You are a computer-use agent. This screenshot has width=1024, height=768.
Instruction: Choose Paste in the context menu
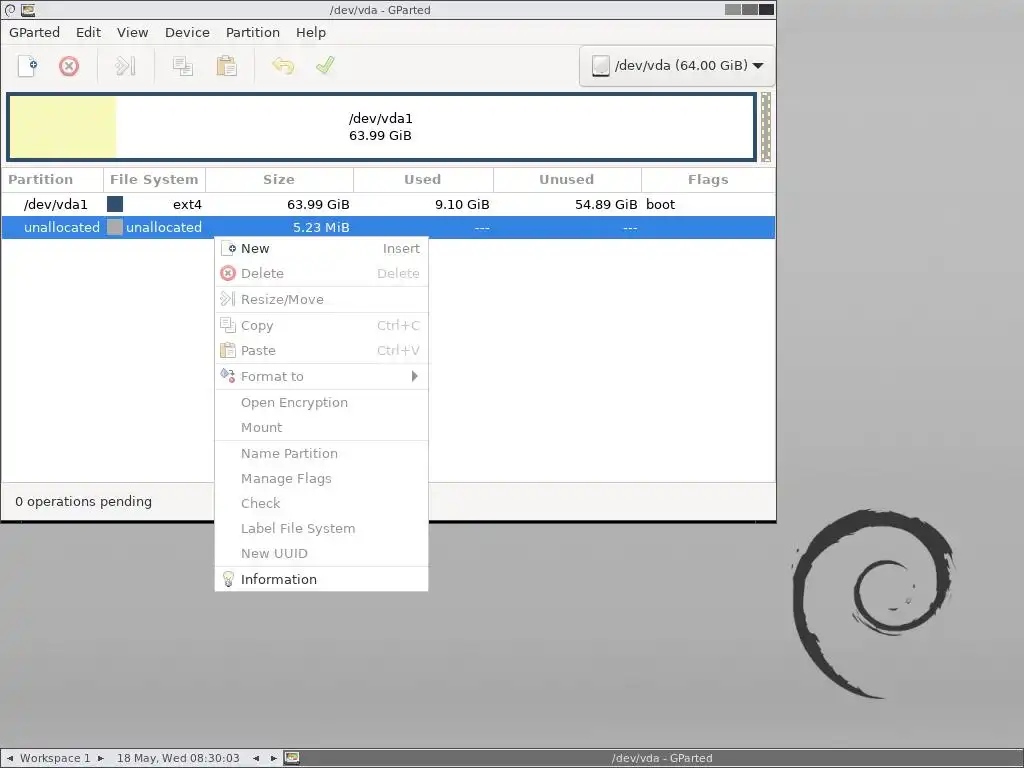point(321,350)
